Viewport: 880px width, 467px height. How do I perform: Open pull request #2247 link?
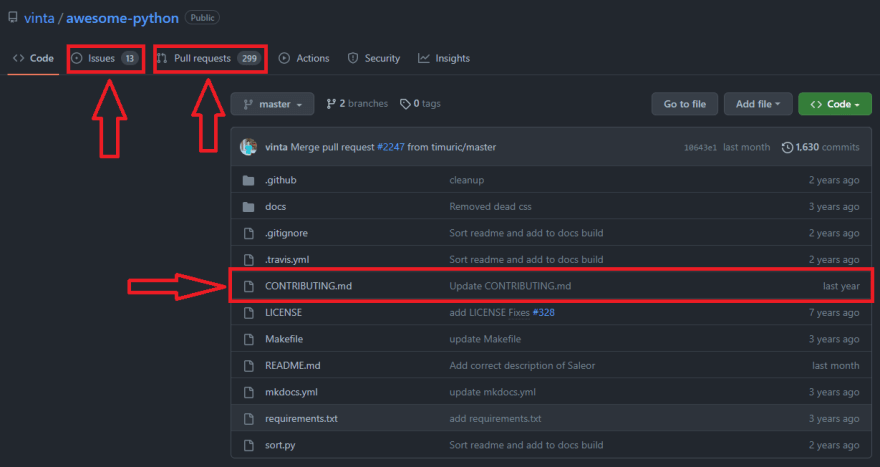391,147
